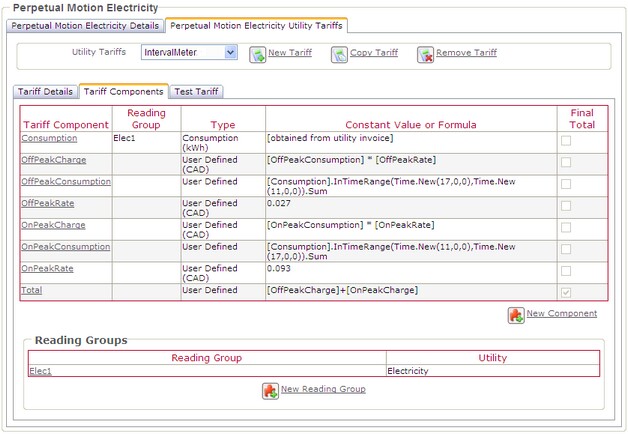
Task: Open the OffPeakCharge component link
Action: point(54,160)
